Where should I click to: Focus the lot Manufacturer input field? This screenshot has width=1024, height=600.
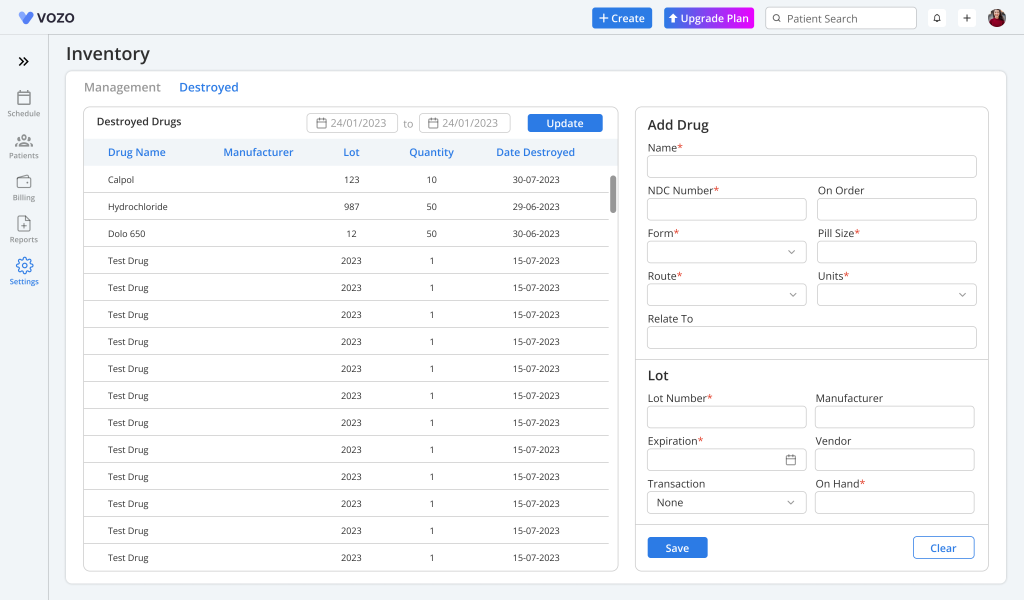pos(895,417)
